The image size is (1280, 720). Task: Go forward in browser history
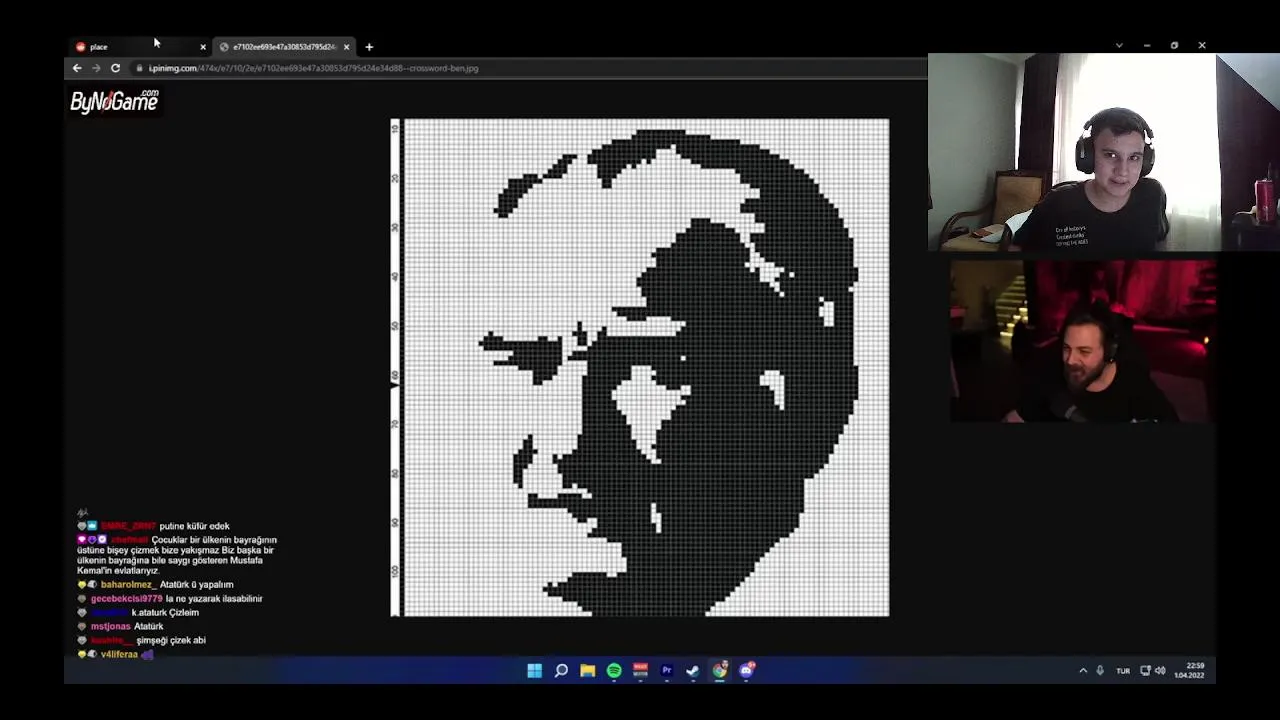click(x=96, y=68)
